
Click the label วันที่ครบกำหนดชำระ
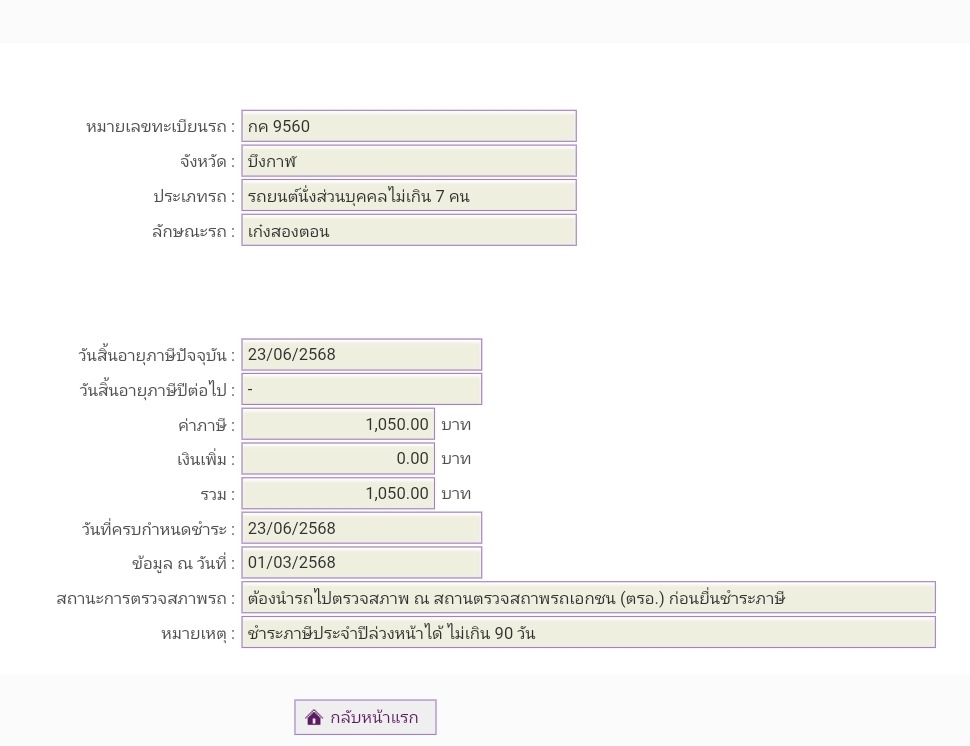(x=158, y=529)
